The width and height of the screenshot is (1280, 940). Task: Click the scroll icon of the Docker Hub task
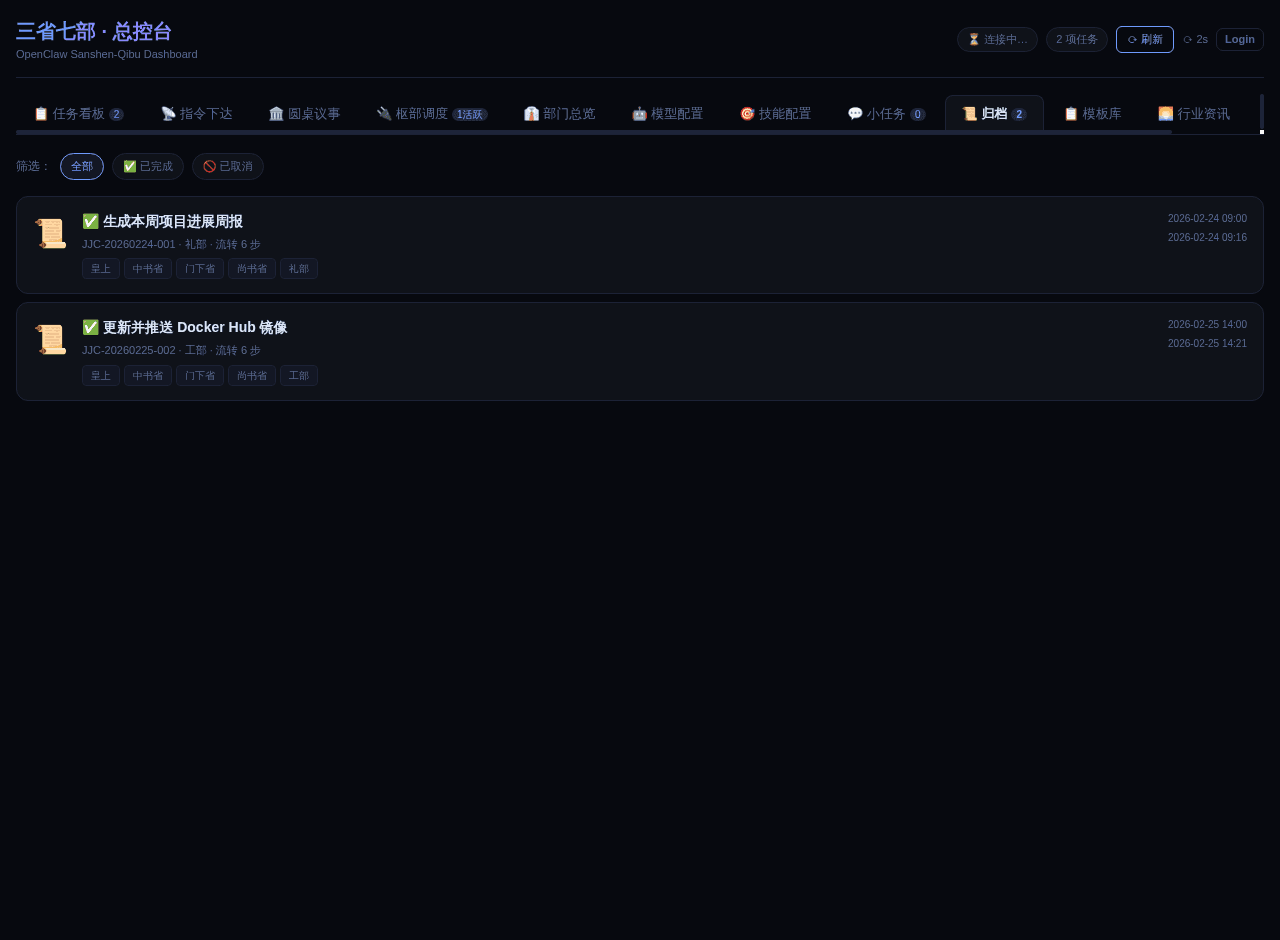[50, 340]
